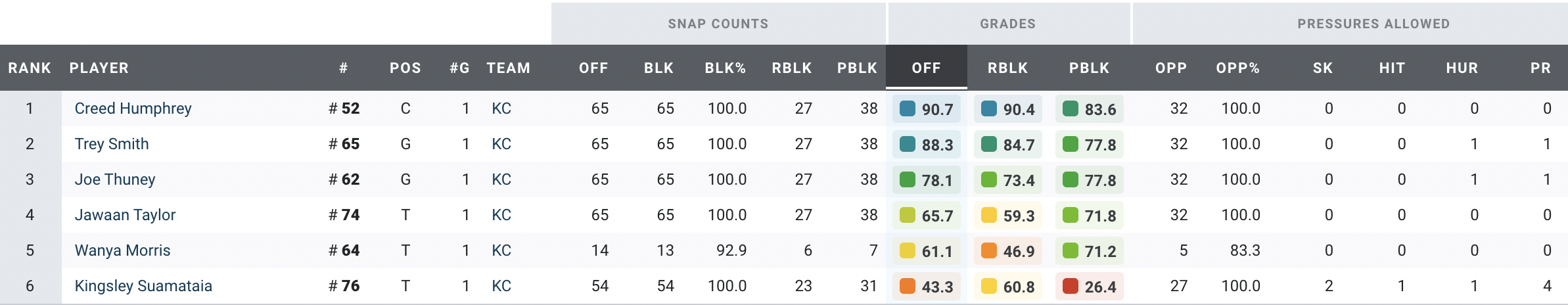The width and height of the screenshot is (1568, 305).
Task: Click the blue 90.7 offense grade swatch
Action: [x=908, y=109]
